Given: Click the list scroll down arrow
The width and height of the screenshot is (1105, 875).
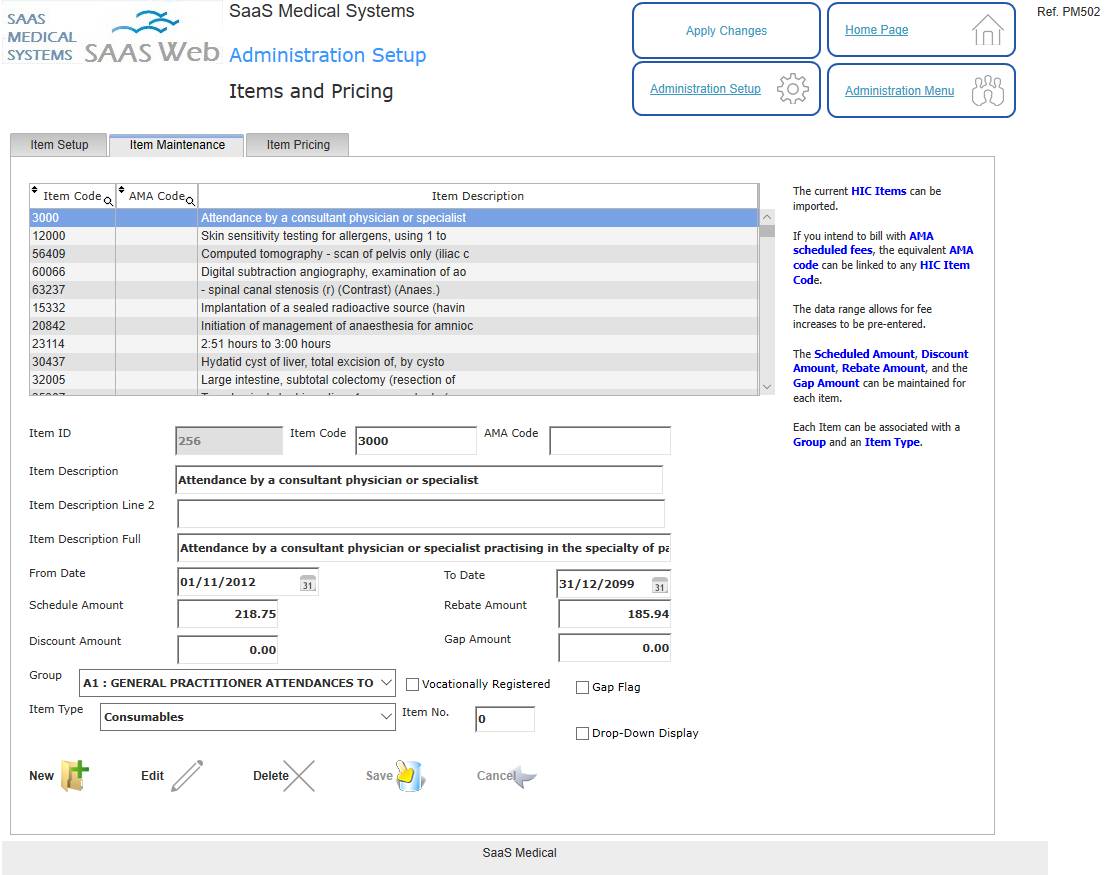Looking at the screenshot, I should click(x=767, y=387).
